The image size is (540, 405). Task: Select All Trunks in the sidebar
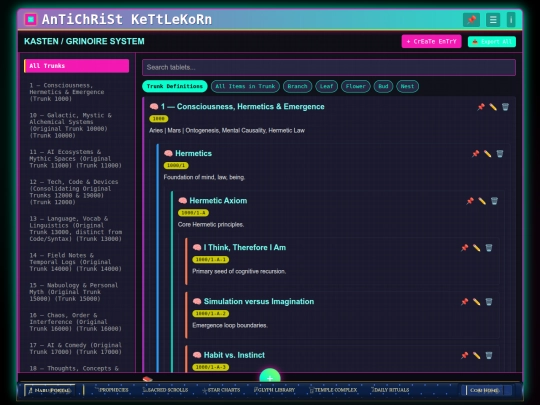click(x=76, y=66)
